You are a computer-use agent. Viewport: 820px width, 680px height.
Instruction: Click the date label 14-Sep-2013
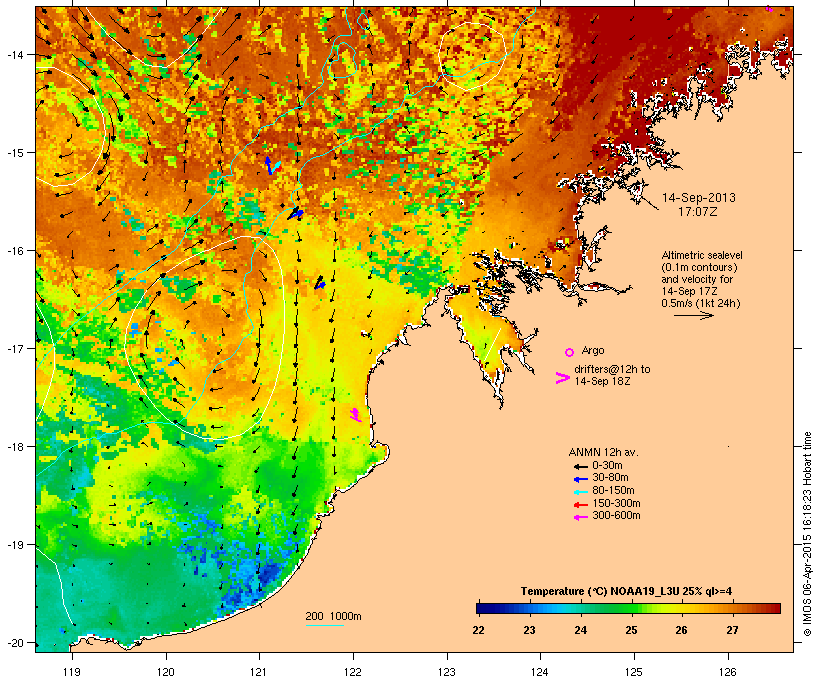(699, 198)
